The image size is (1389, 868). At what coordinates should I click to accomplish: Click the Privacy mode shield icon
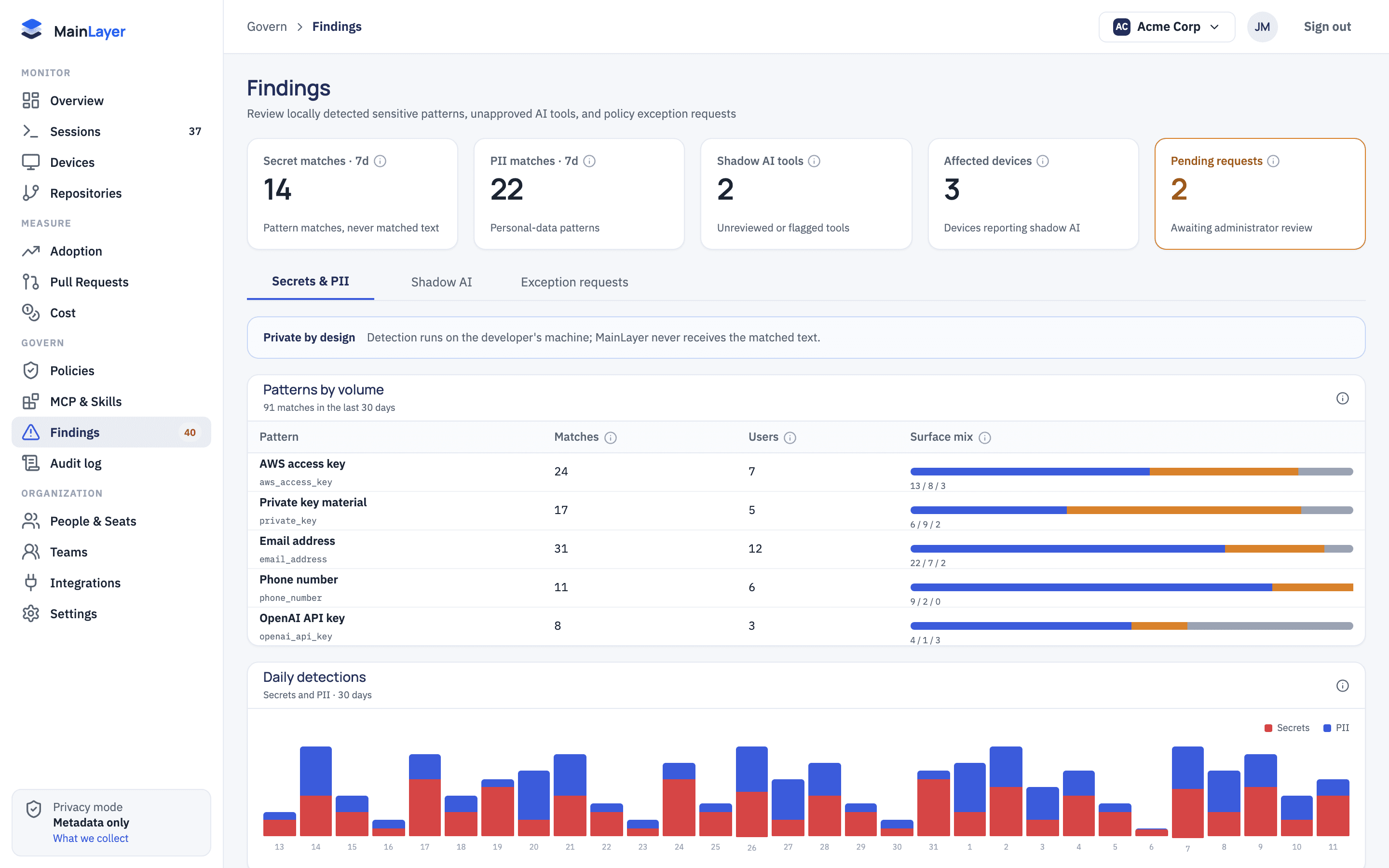[34, 809]
